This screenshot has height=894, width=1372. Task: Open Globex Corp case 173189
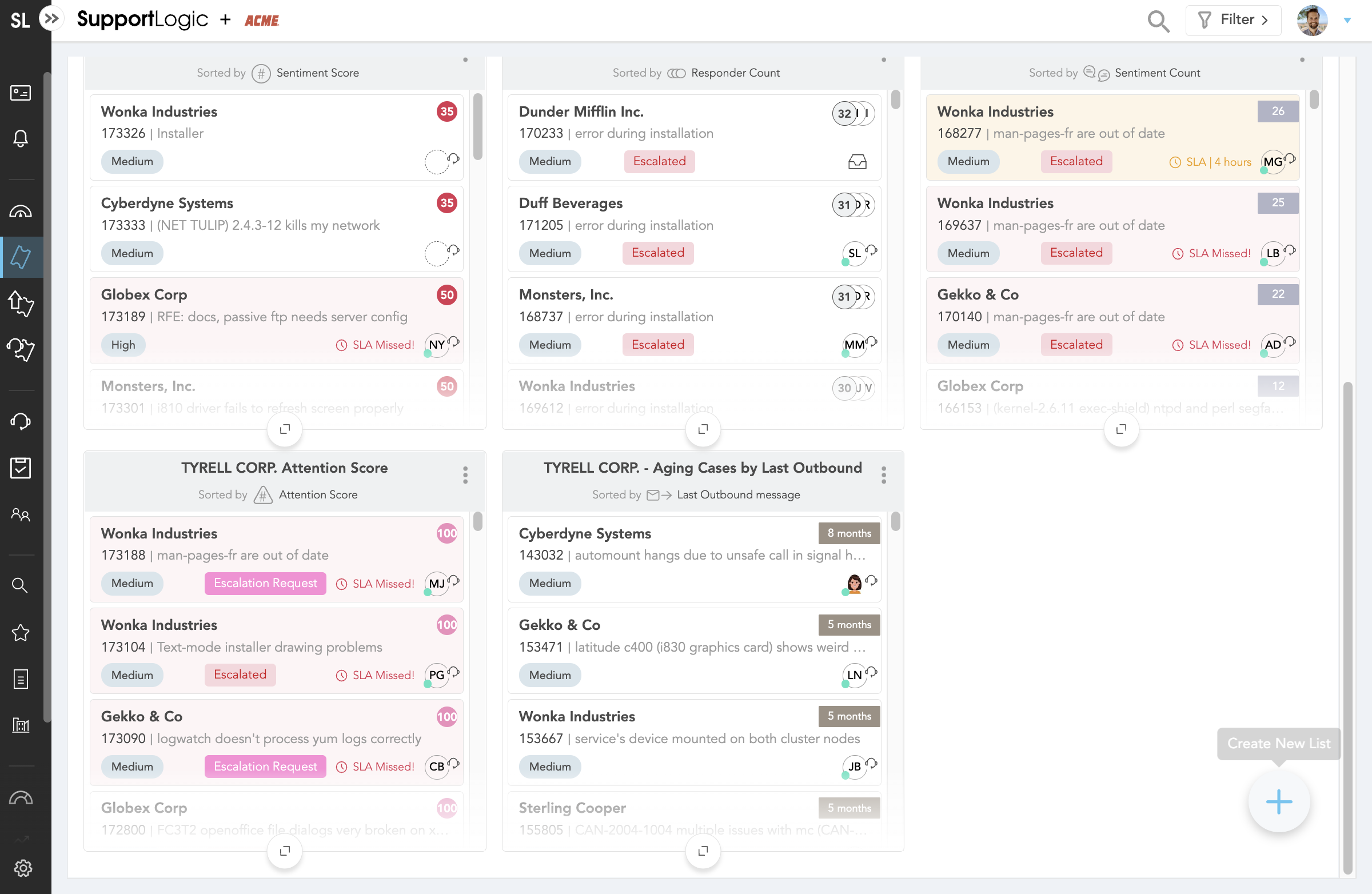tap(276, 321)
